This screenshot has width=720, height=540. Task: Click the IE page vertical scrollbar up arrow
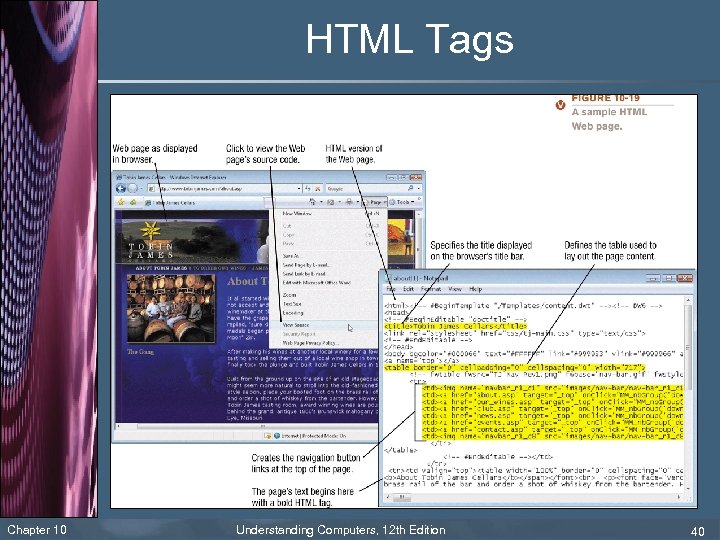[418, 214]
